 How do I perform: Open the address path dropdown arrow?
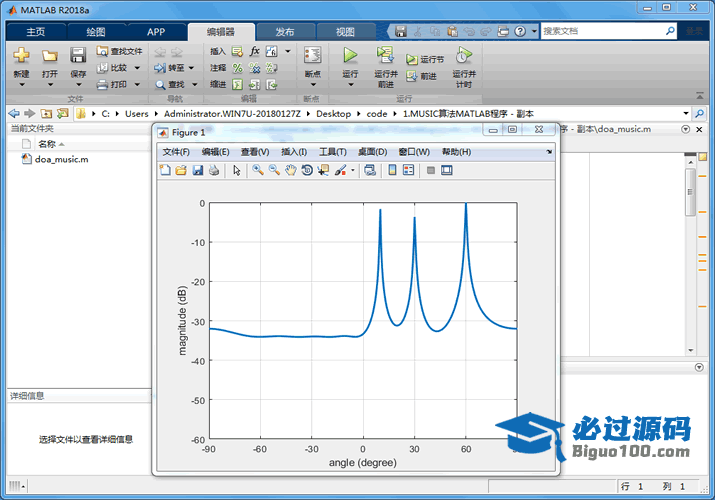point(686,113)
